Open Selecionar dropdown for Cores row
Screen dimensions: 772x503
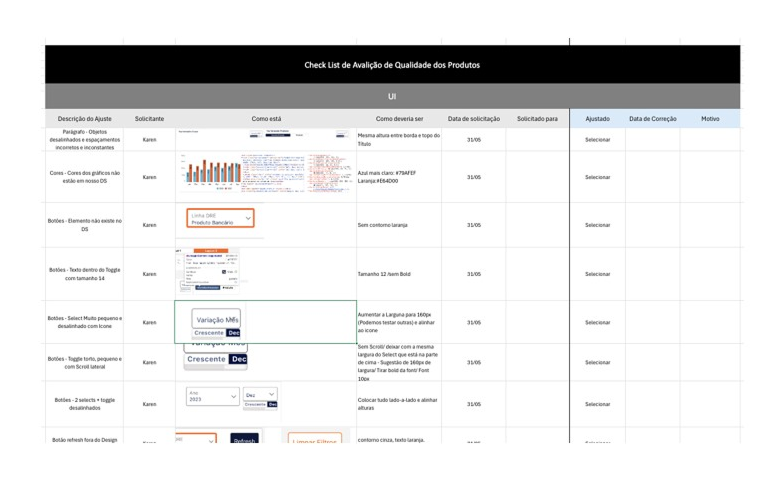tap(597, 177)
